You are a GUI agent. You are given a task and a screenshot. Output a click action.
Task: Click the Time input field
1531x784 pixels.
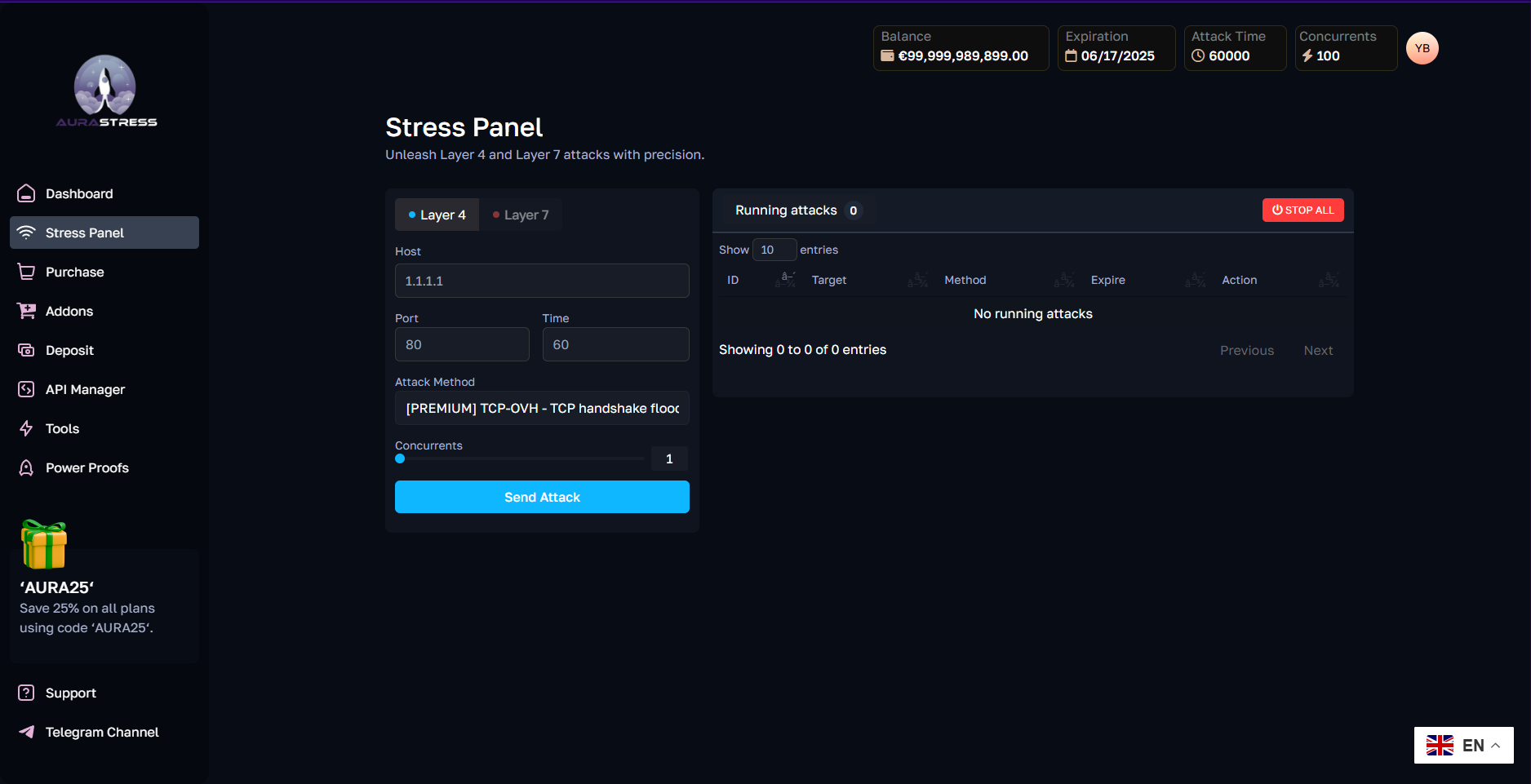615,344
